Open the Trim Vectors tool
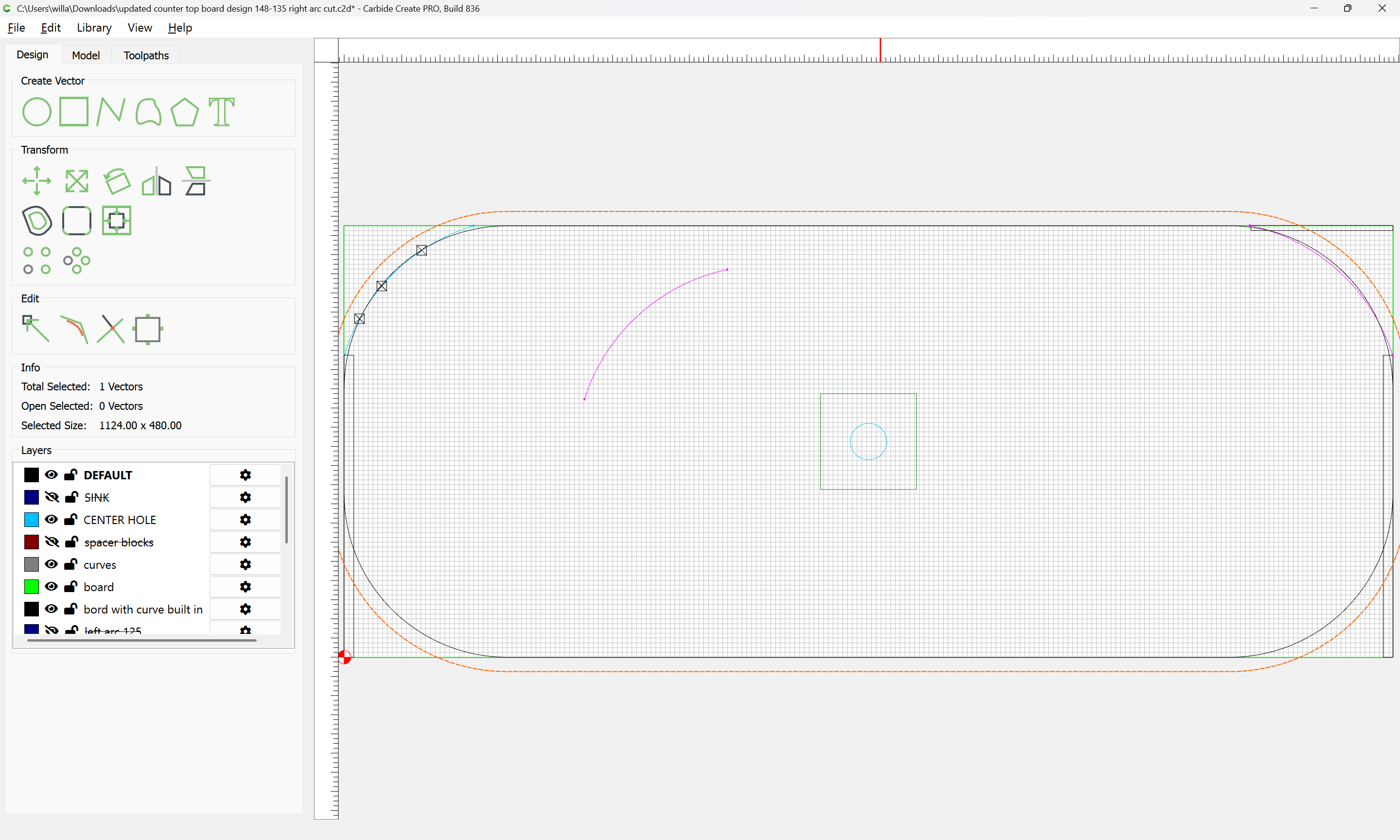The image size is (1400, 840). [110, 329]
